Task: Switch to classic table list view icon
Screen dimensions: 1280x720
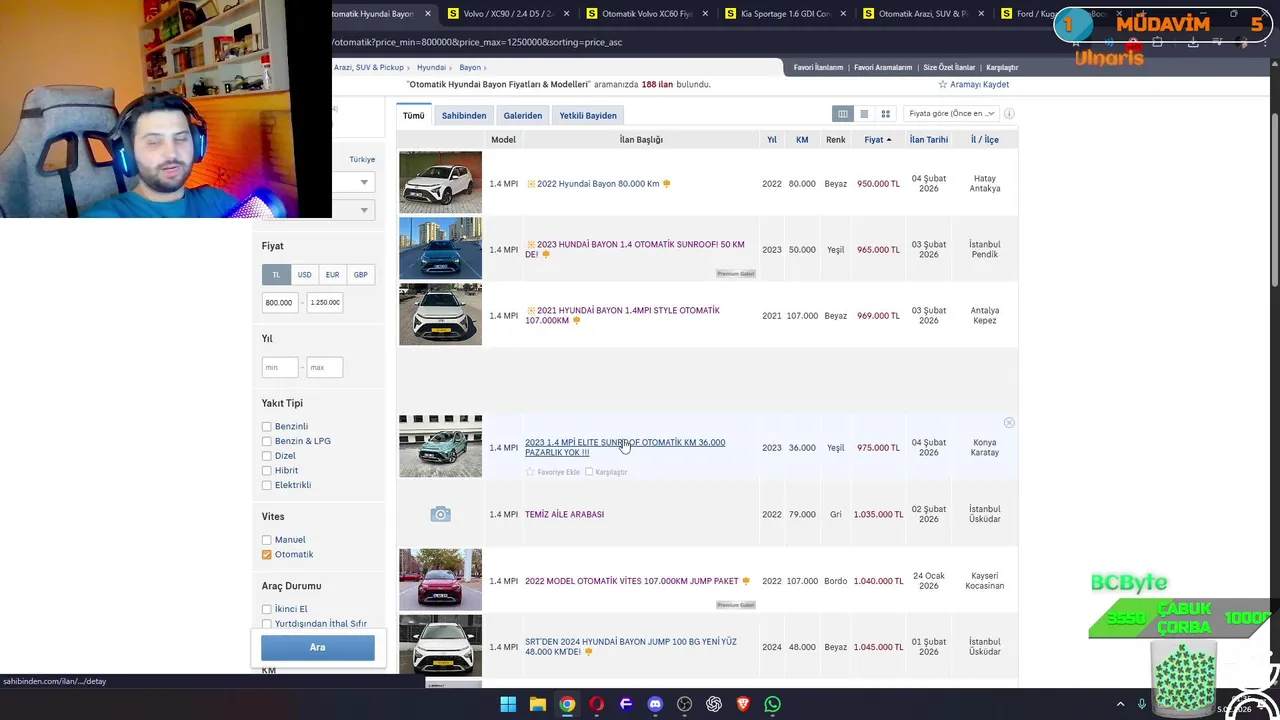Action: click(x=843, y=114)
